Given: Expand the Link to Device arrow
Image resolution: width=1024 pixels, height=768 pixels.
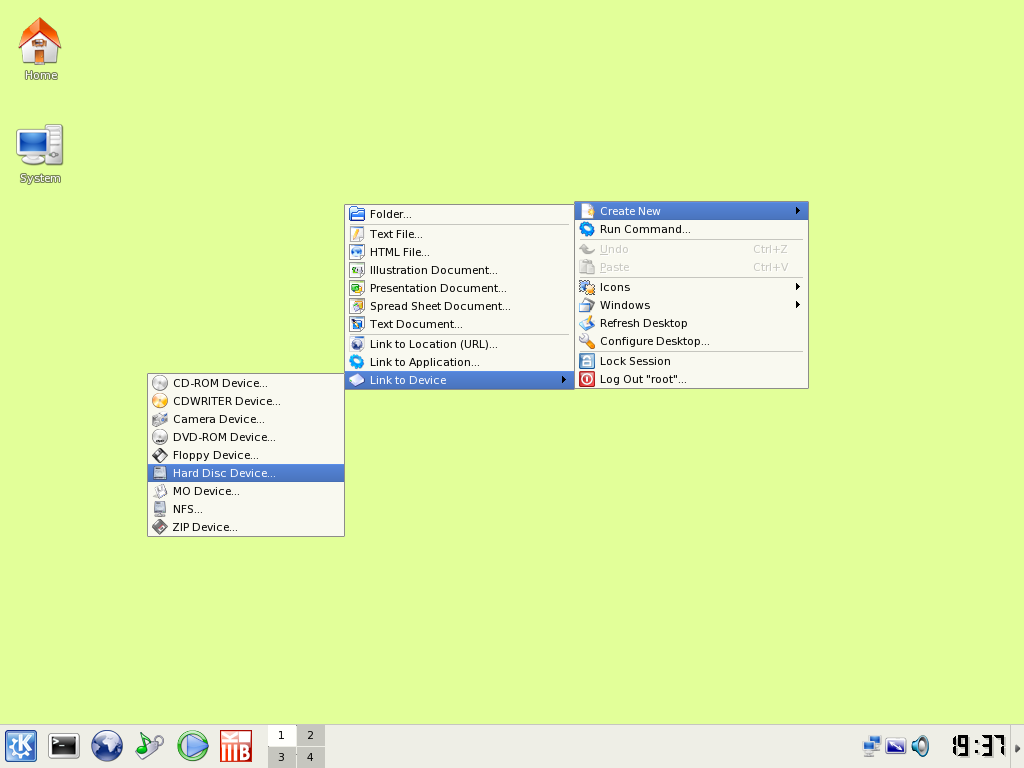Looking at the screenshot, I should pyautogui.click(x=564, y=380).
